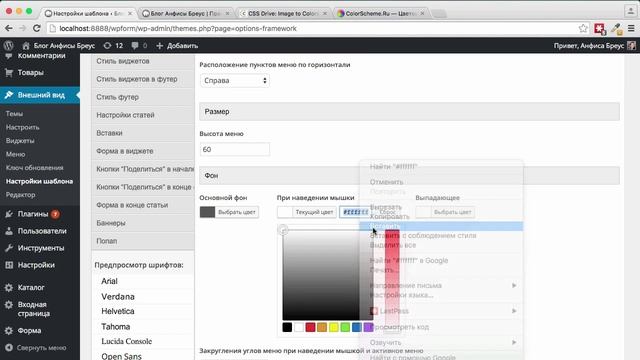This screenshot has height=360, width=640.
Task: Open the red puzzle extension icon
Action: click(600, 29)
